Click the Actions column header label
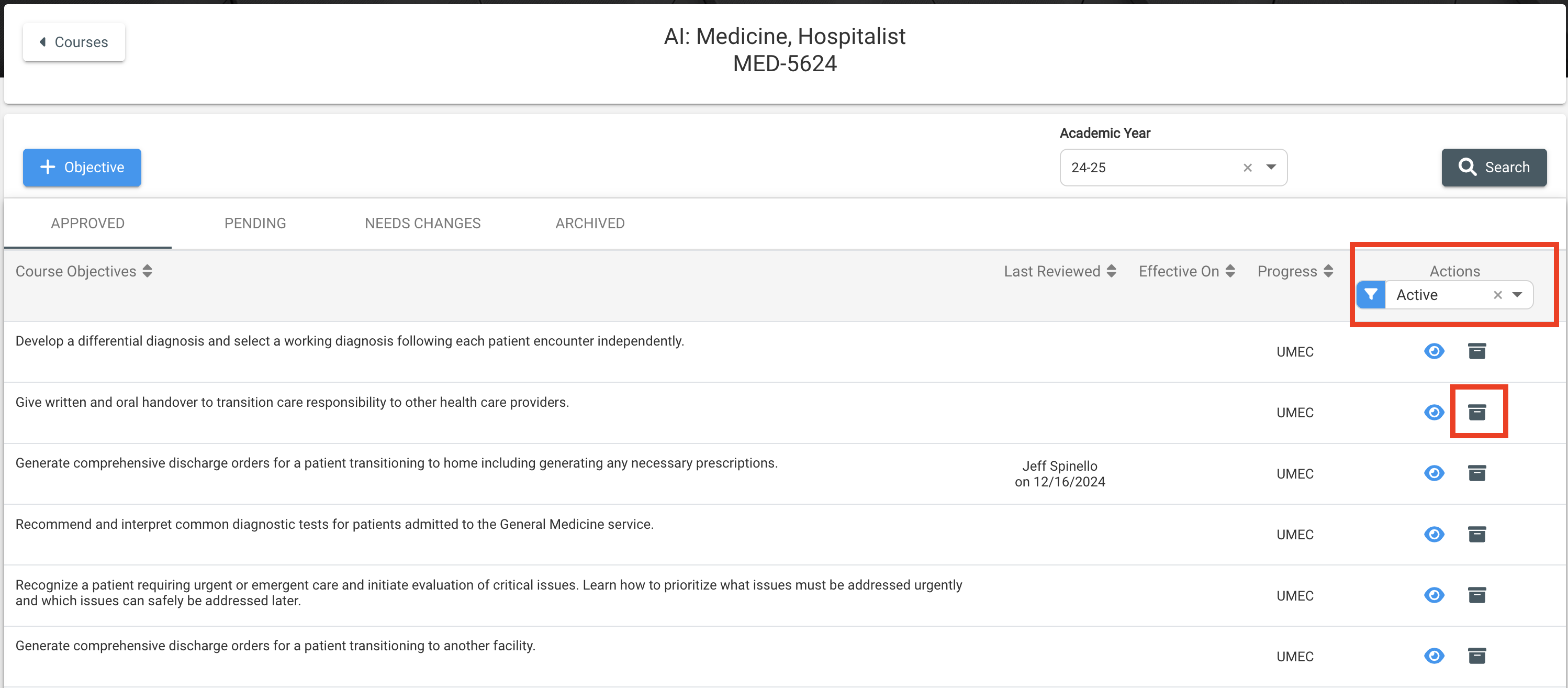The image size is (1568, 688). 1454,272
